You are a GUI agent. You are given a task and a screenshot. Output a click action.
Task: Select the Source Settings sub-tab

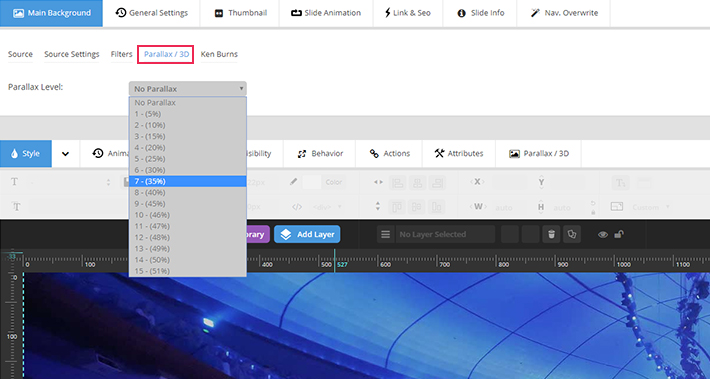pos(72,54)
